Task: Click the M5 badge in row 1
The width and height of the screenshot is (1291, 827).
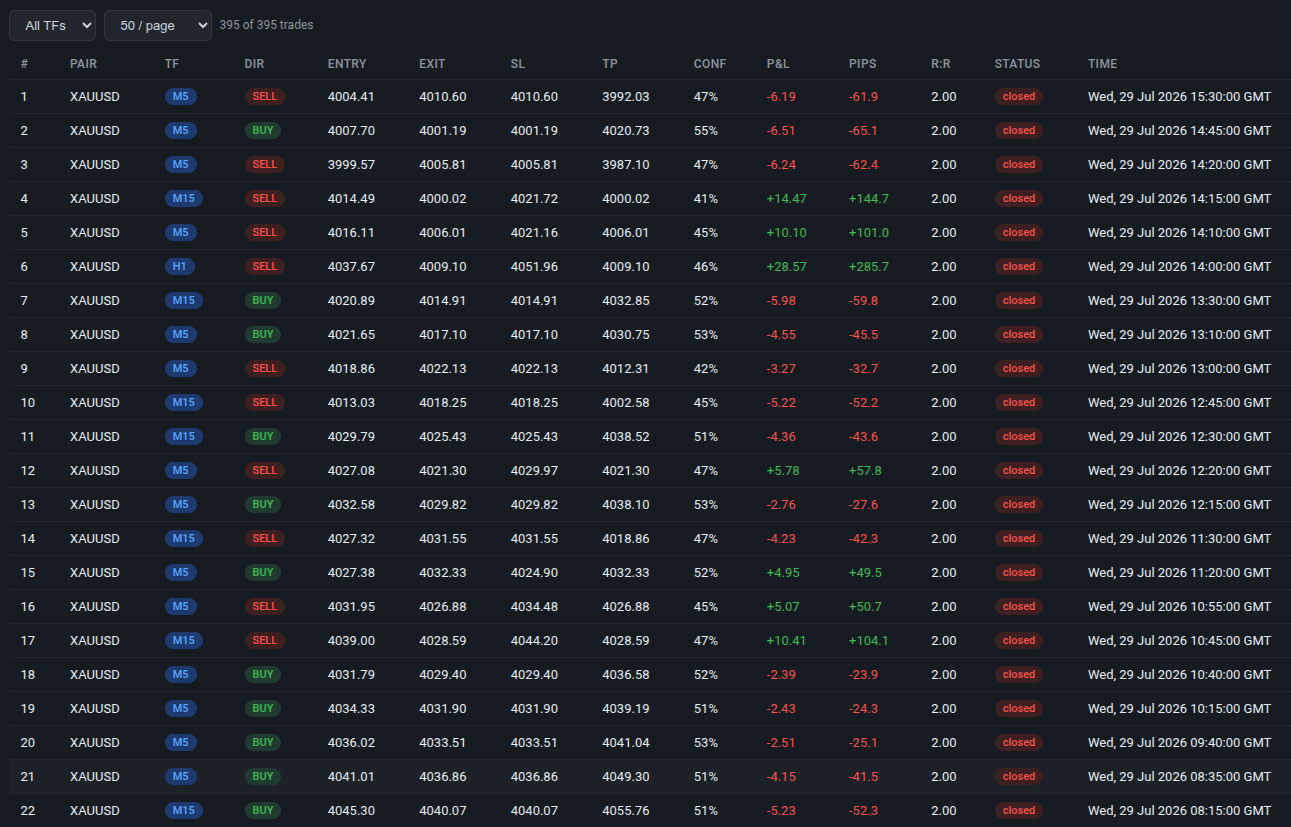Action: [x=181, y=97]
